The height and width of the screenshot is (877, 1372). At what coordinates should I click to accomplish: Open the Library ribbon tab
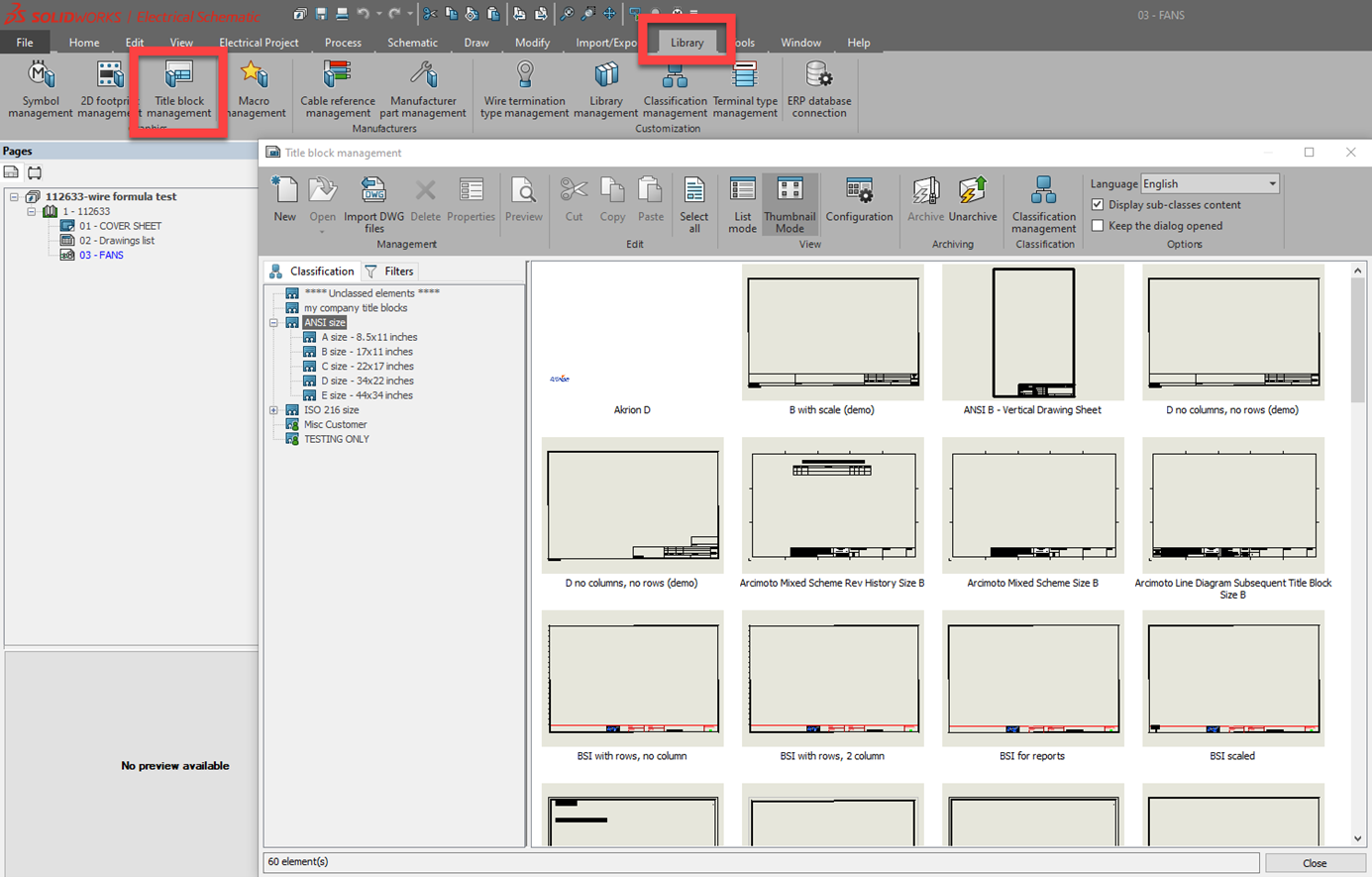click(x=686, y=43)
